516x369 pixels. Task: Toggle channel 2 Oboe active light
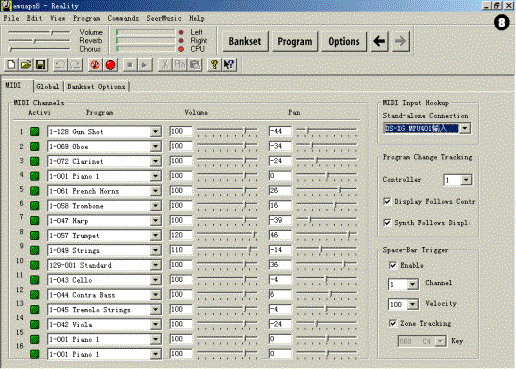[x=35, y=146]
